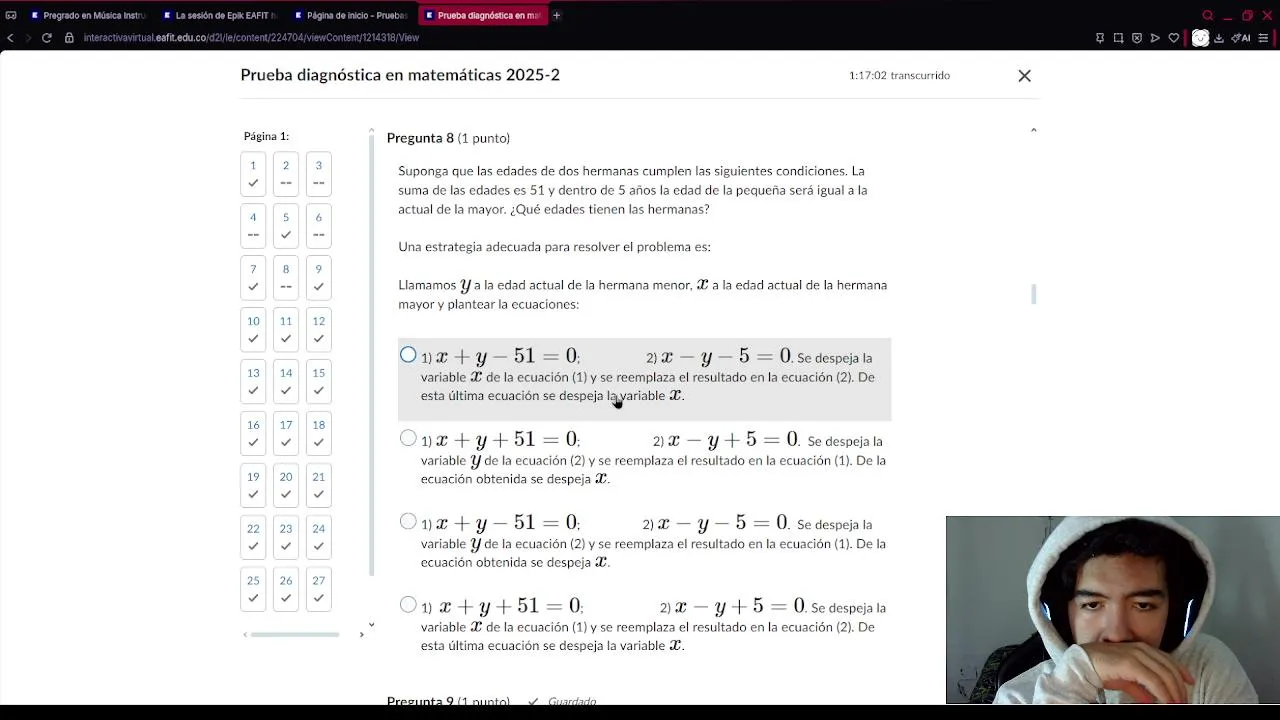Select the Prueba diagnóstica en mat tab
Viewport: 1280px width, 720px height.
(483, 15)
